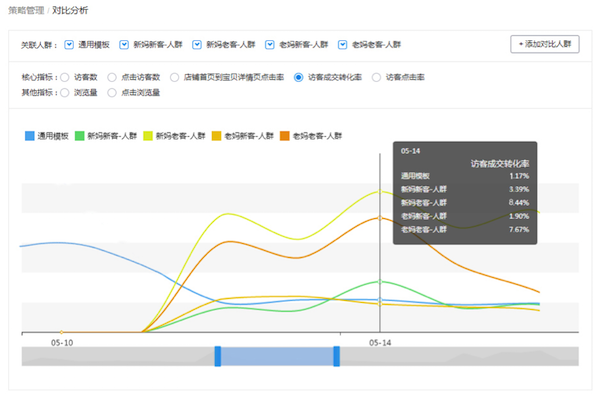
Task: Toggle orange 老妈老客-人群 legend swatch
Action: [285, 136]
